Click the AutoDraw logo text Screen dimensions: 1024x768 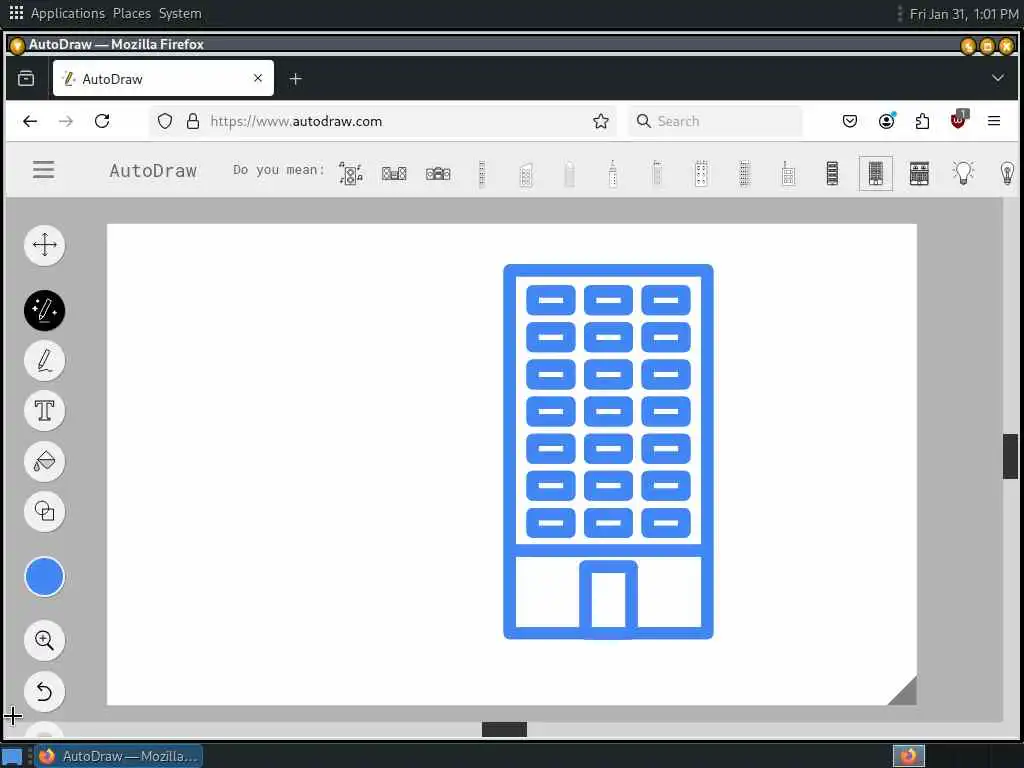tap(153, 170)
